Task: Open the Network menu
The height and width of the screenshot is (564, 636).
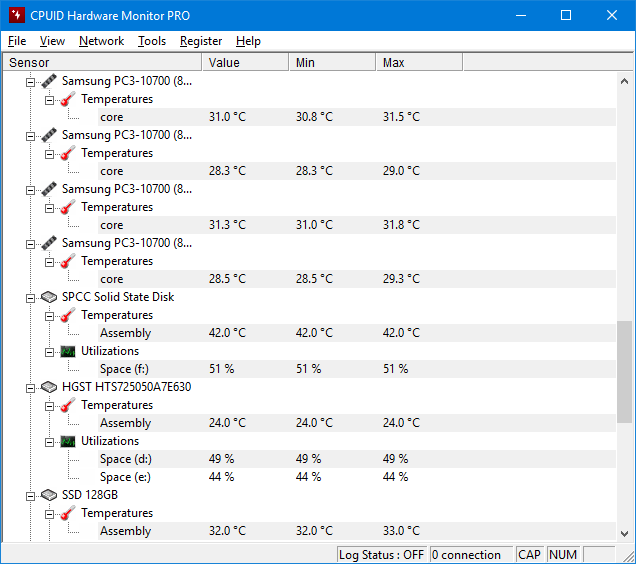Action: point(101,41)
